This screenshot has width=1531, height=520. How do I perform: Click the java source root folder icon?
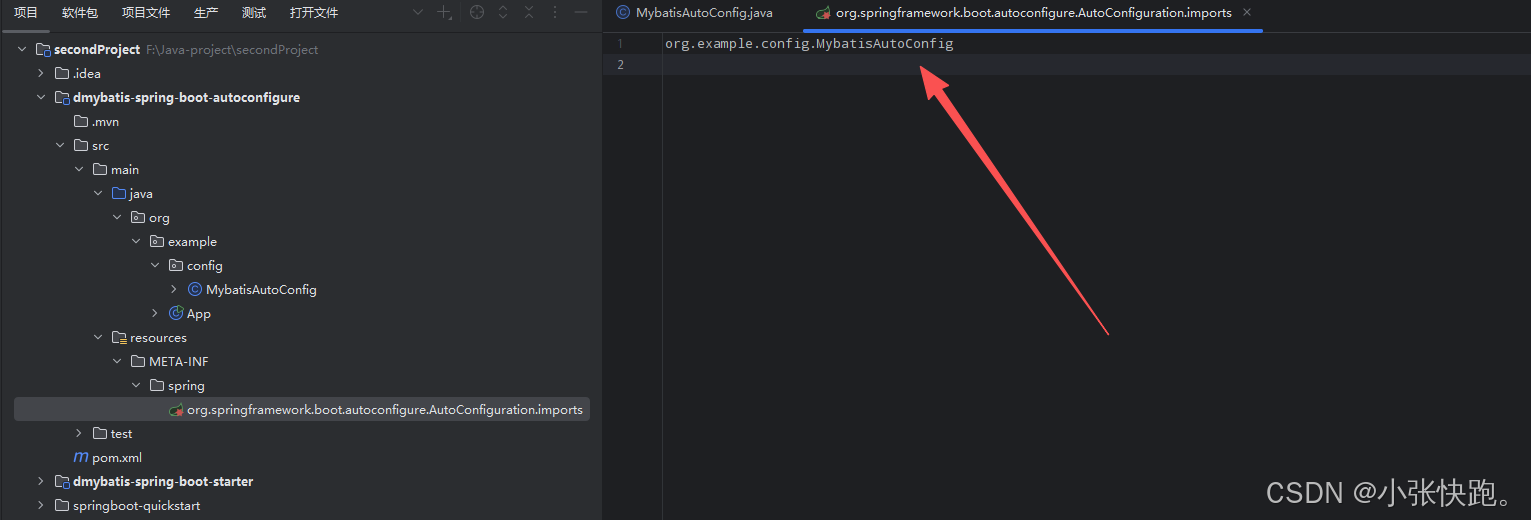(x=118, y=193)
